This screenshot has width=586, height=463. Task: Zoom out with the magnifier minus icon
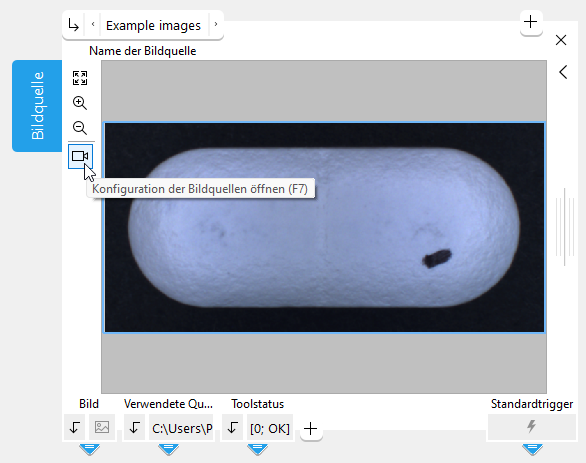tap(80, 128)
